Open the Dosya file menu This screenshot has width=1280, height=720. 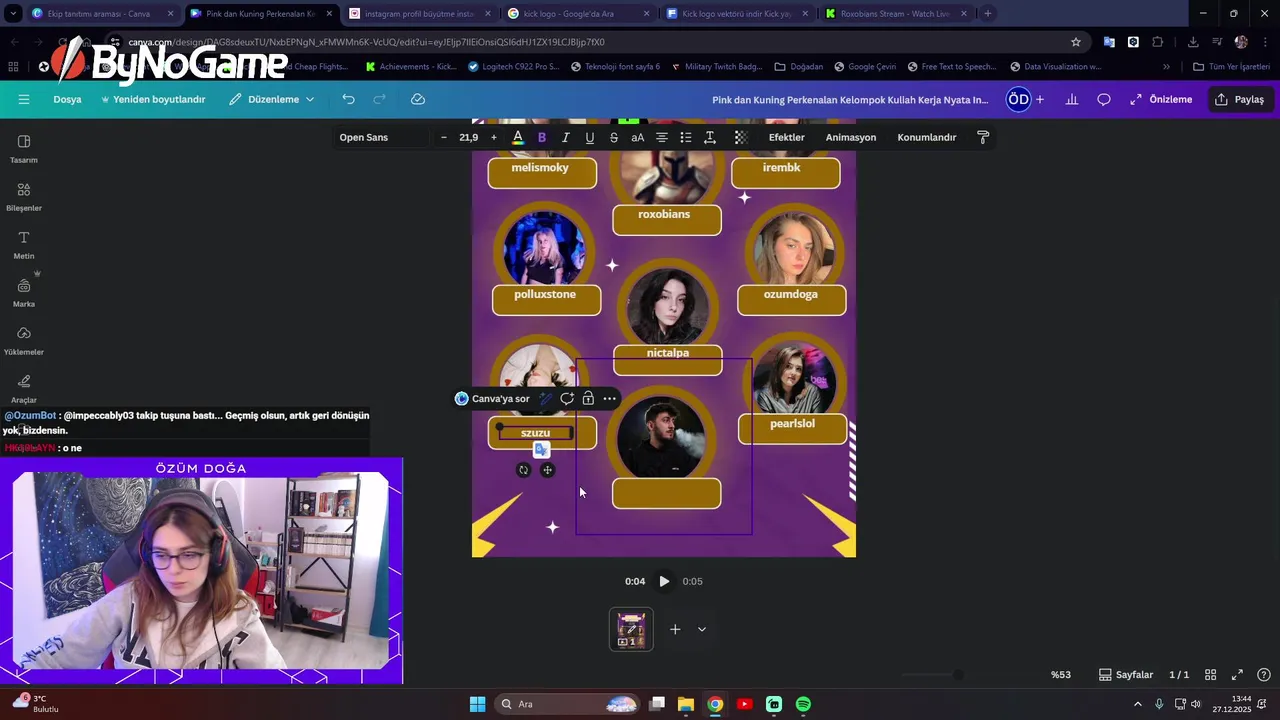pos(67,99)
